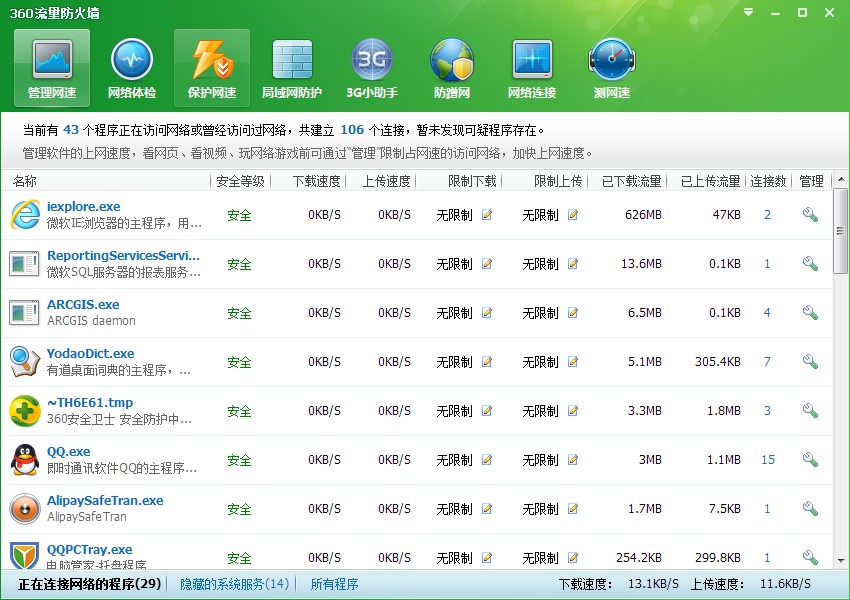This screenshot has width=850, height=600.
Task: Open the 测网速 speed gauge icon
Action: (611, 68)
